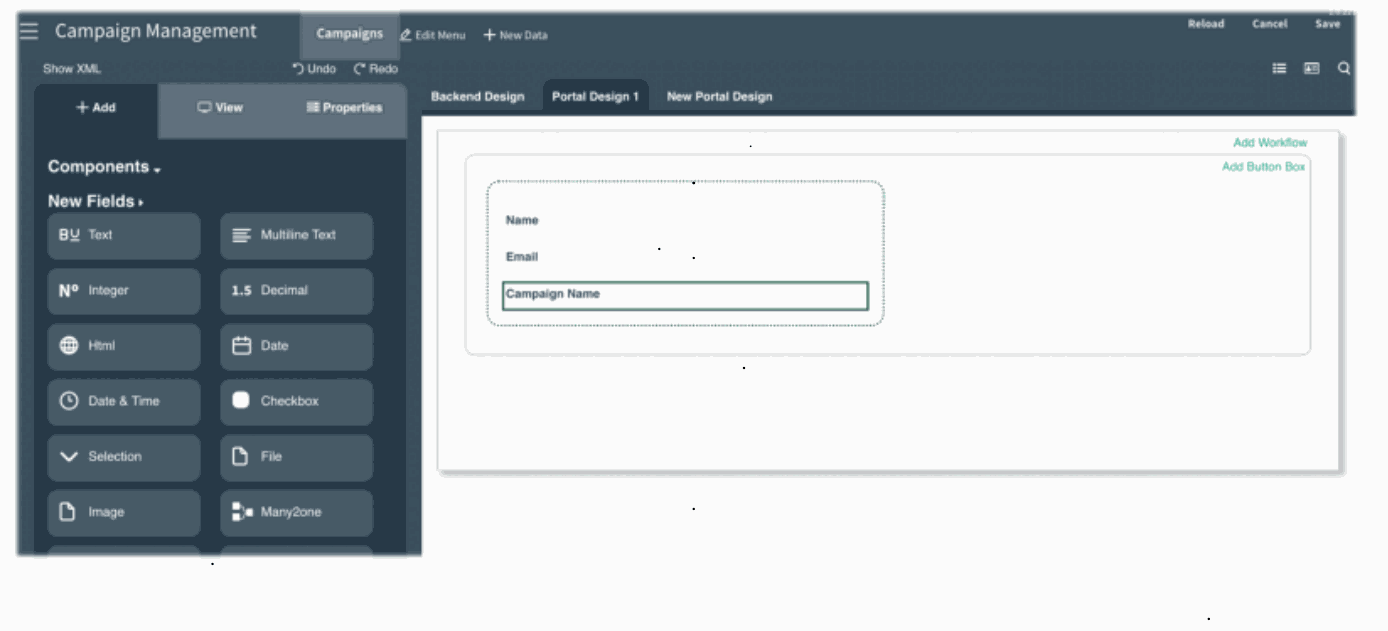Add an Image field component
The height and width of the screenshot is (631, 1388).
124,512
